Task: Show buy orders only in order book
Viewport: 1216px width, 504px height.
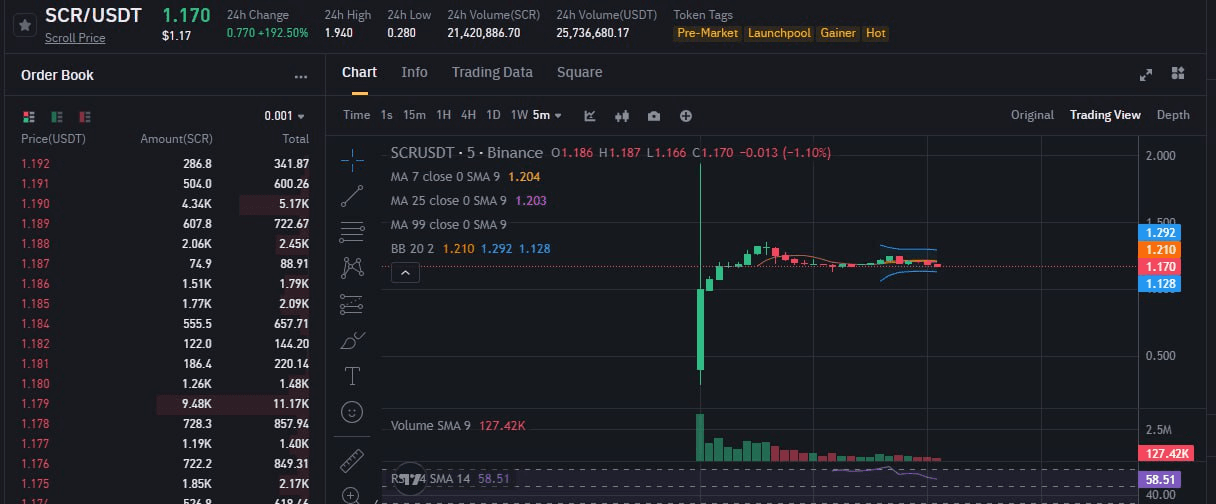Action: [x=57, y=116]
